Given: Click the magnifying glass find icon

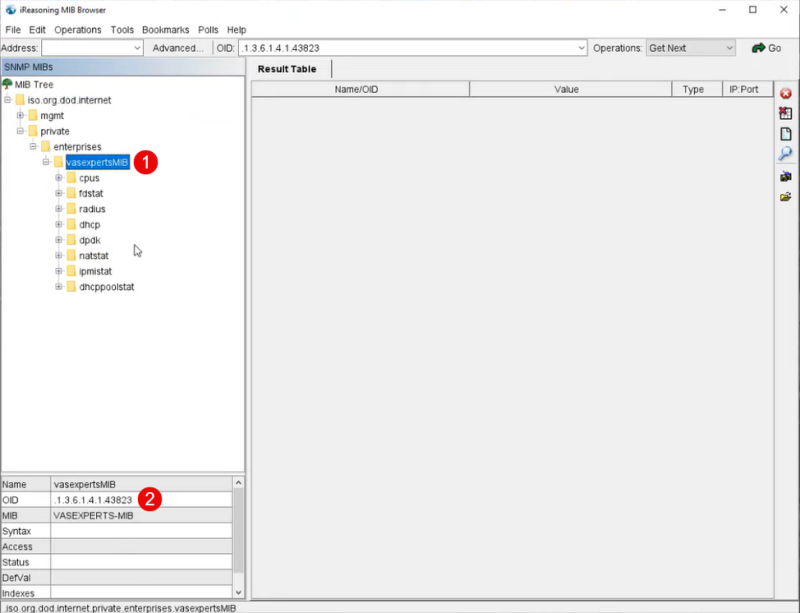Looking at the screenshot, I should click(x=786, y=154).
